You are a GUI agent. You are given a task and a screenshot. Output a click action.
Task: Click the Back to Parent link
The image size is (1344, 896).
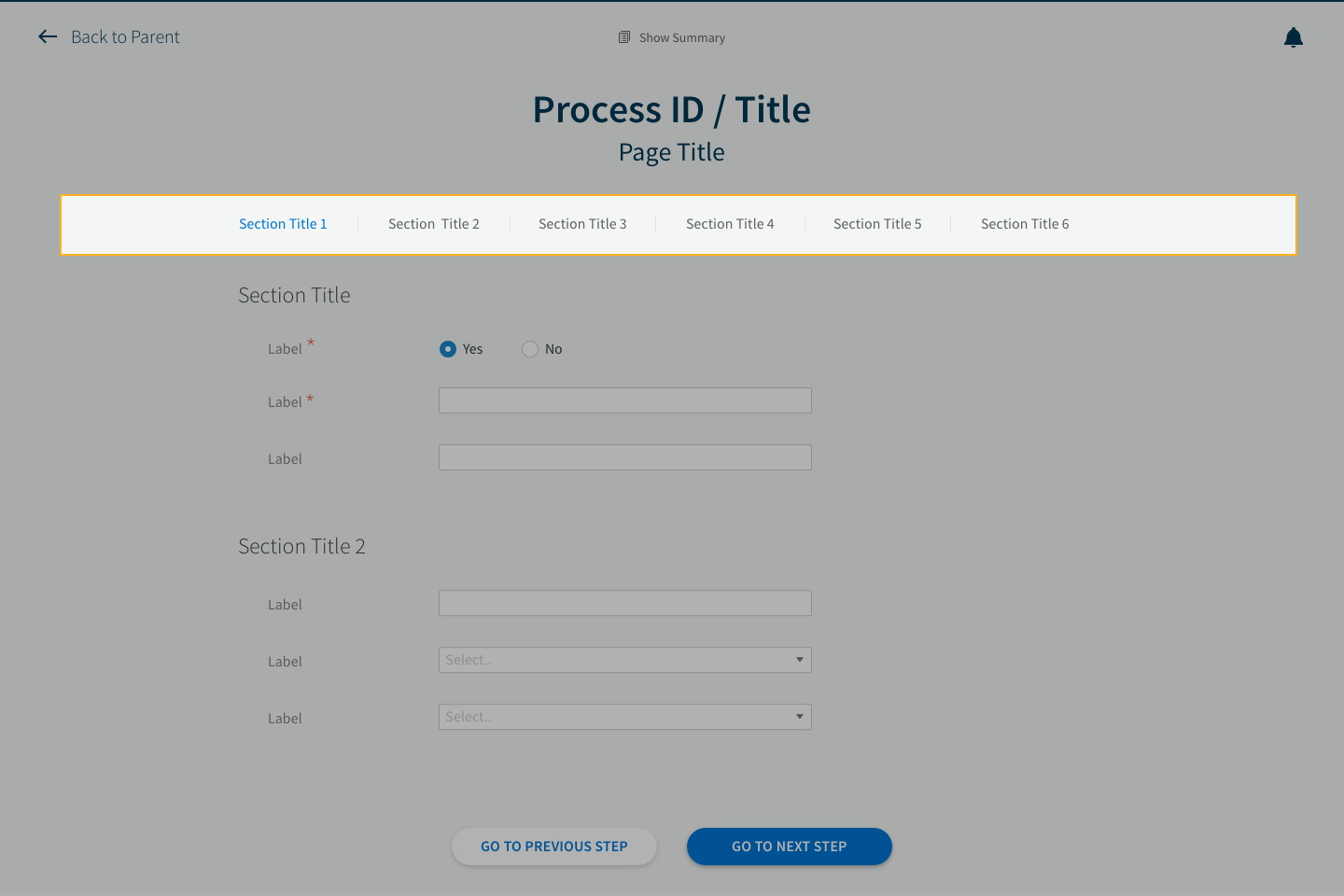(125, 36)
